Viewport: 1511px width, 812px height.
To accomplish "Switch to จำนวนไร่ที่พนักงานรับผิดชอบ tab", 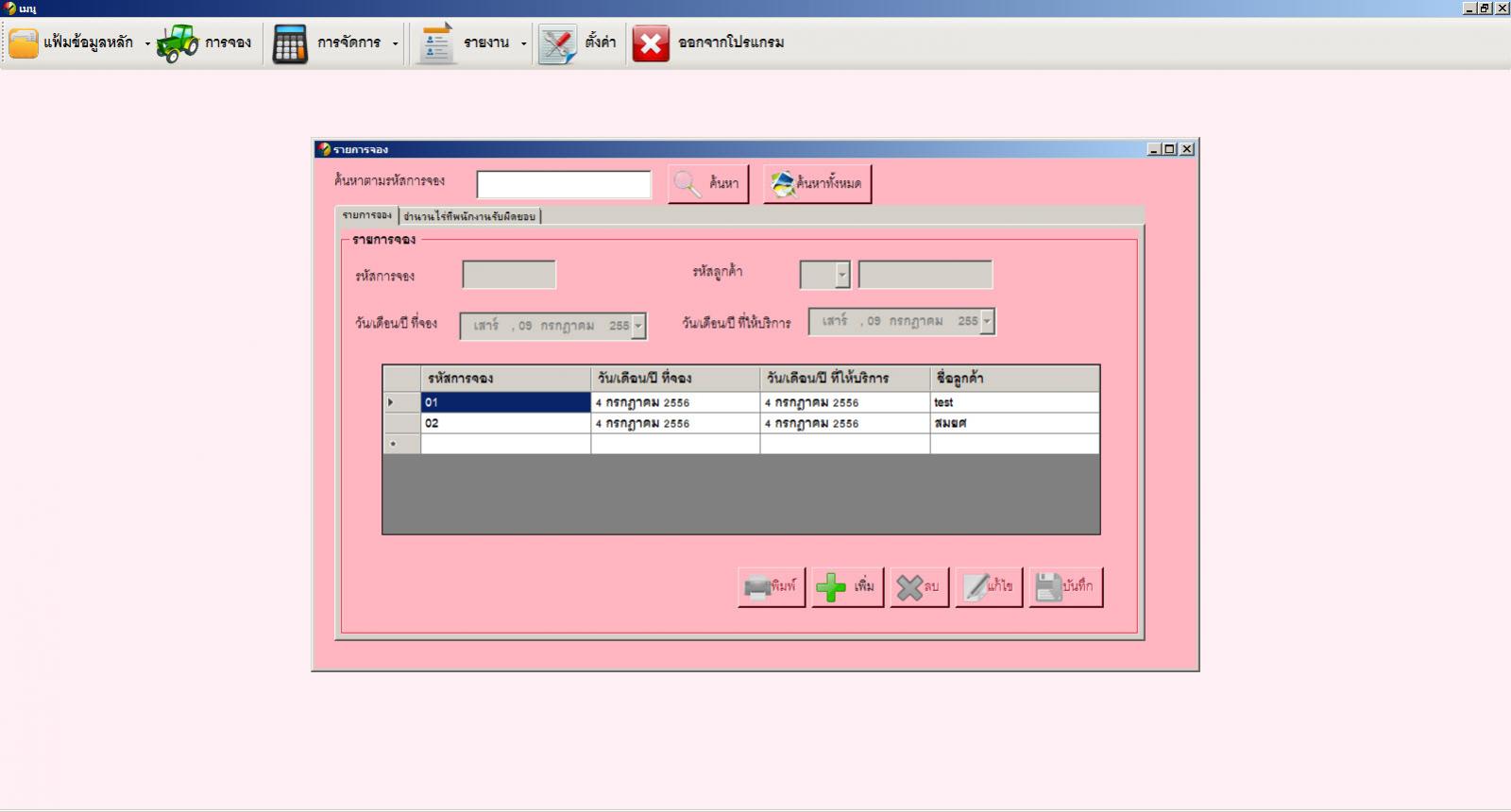I will [469, 216].
